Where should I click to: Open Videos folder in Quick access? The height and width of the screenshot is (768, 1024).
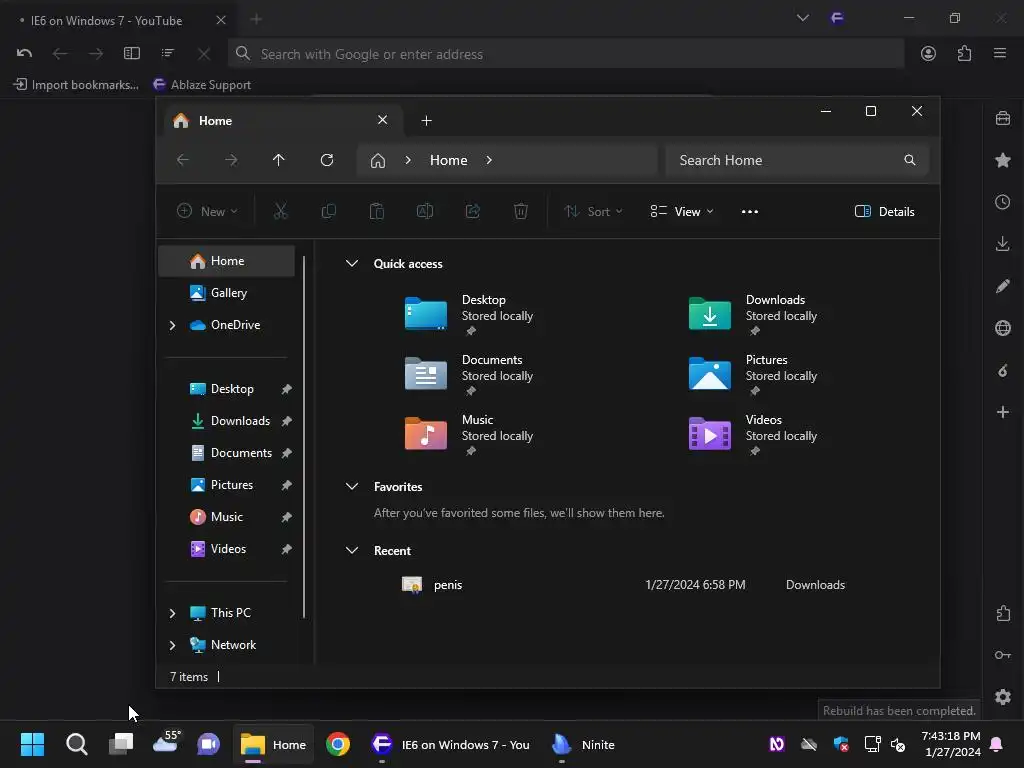[752, 434]
